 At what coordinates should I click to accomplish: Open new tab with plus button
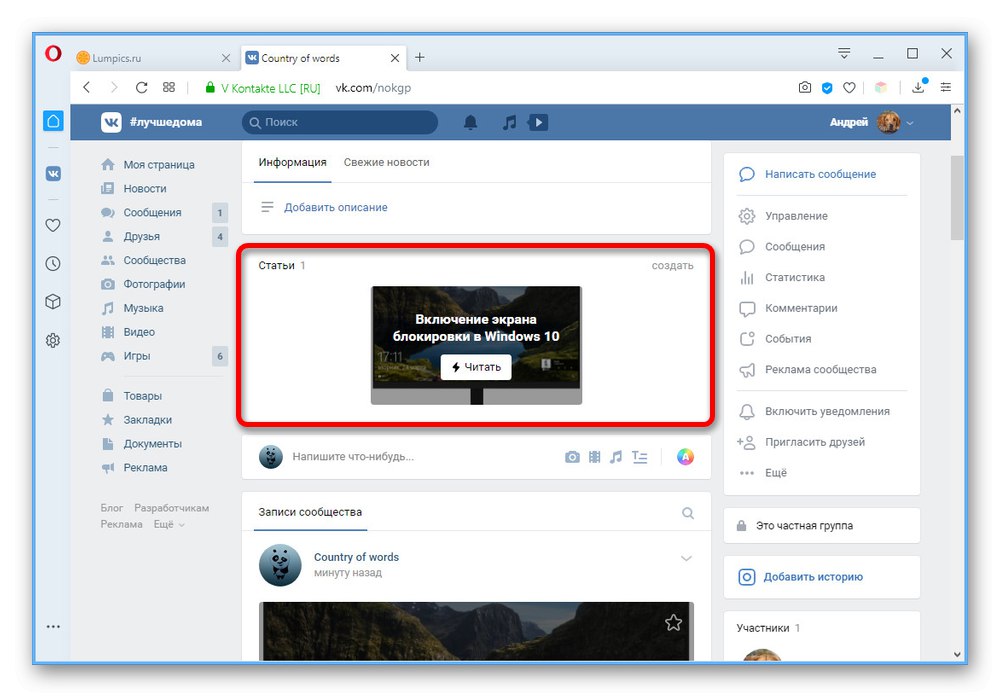[420, 57]
